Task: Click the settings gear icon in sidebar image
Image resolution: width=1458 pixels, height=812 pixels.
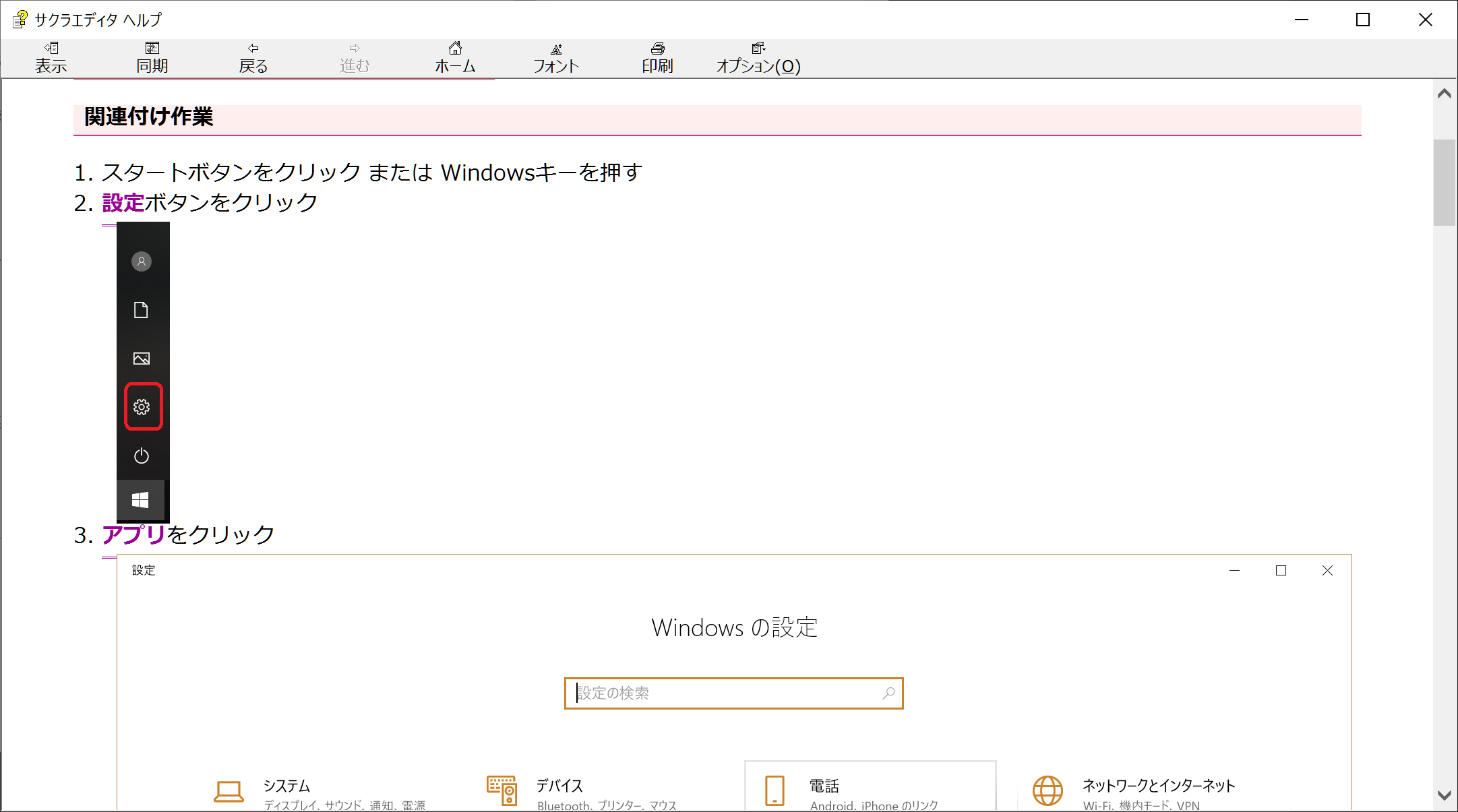Action: coord(142,407)
